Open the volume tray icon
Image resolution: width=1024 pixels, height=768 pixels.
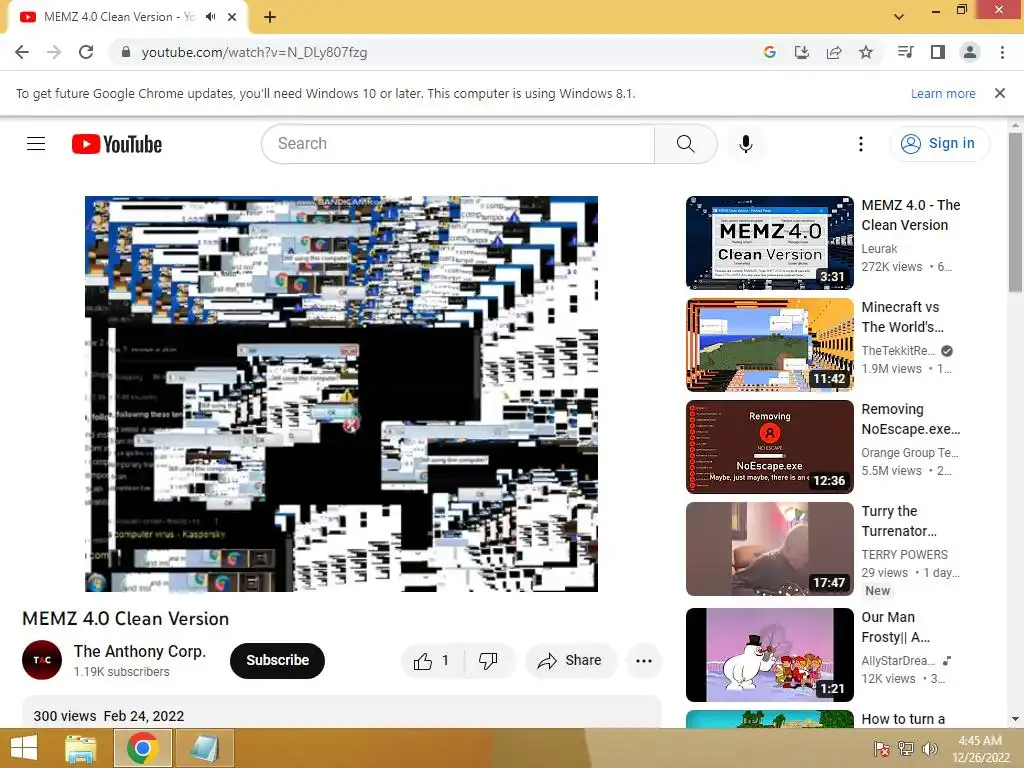(x=929, y=749)
